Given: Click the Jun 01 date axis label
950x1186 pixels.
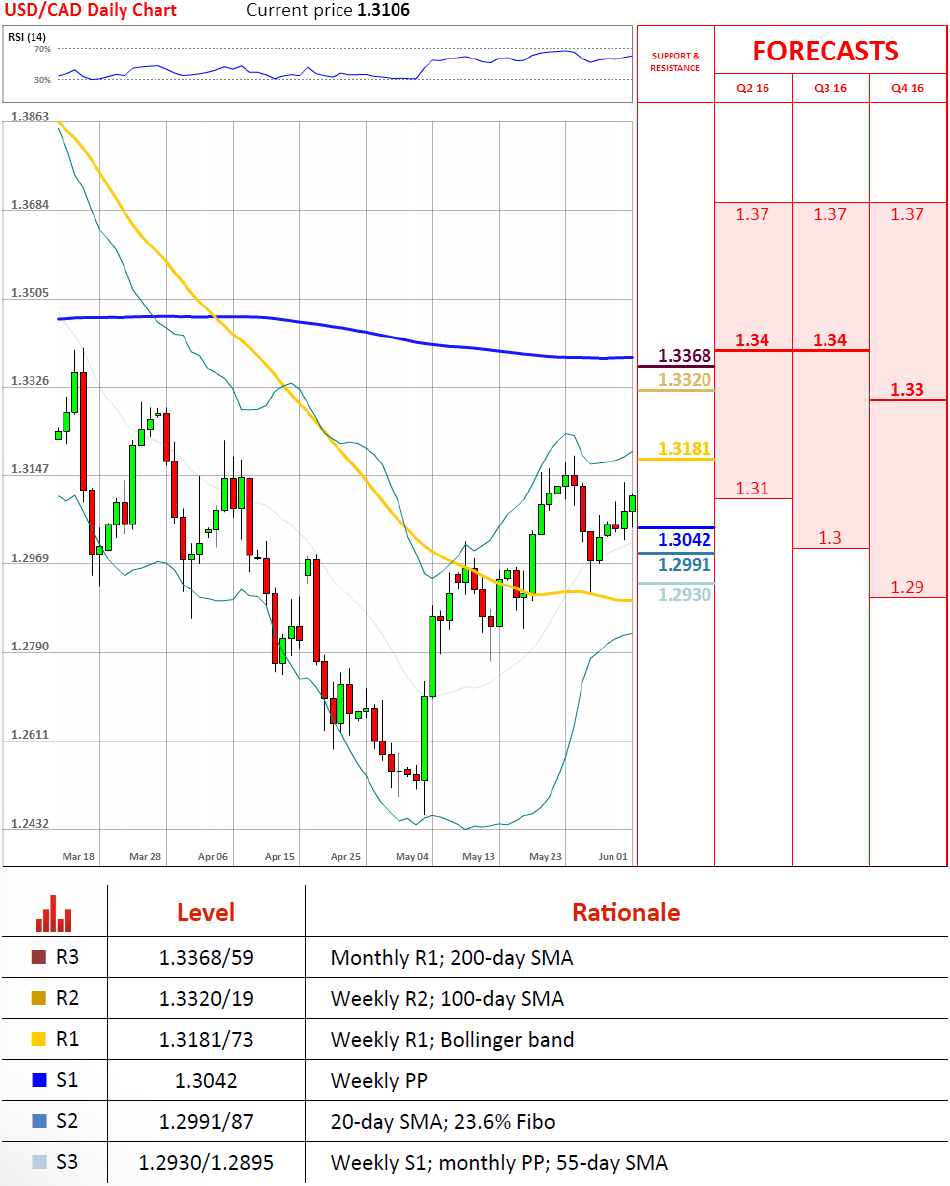Looking at the screenshot, I should point(613,856).
